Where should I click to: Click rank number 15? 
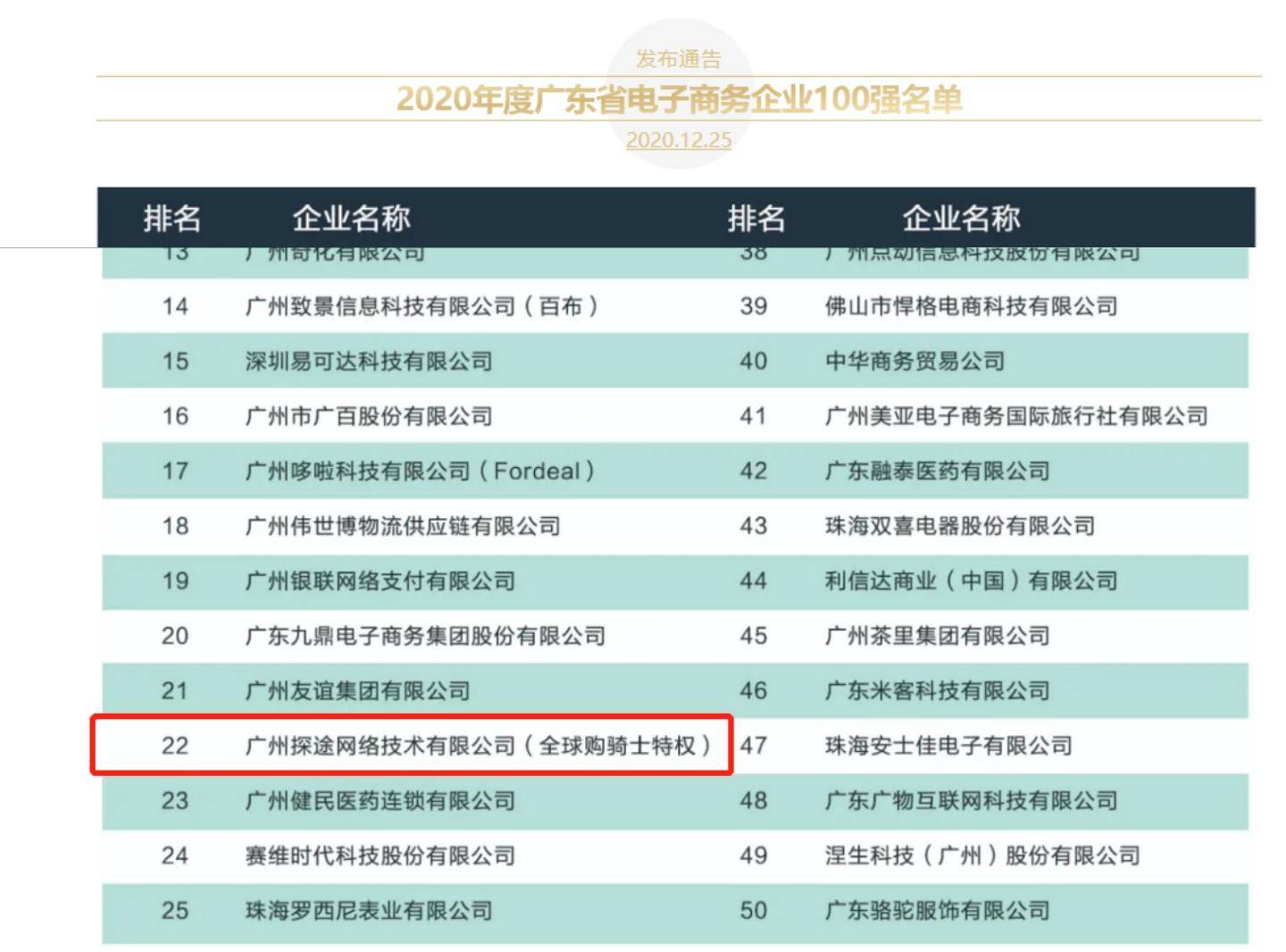coord(175,362)
